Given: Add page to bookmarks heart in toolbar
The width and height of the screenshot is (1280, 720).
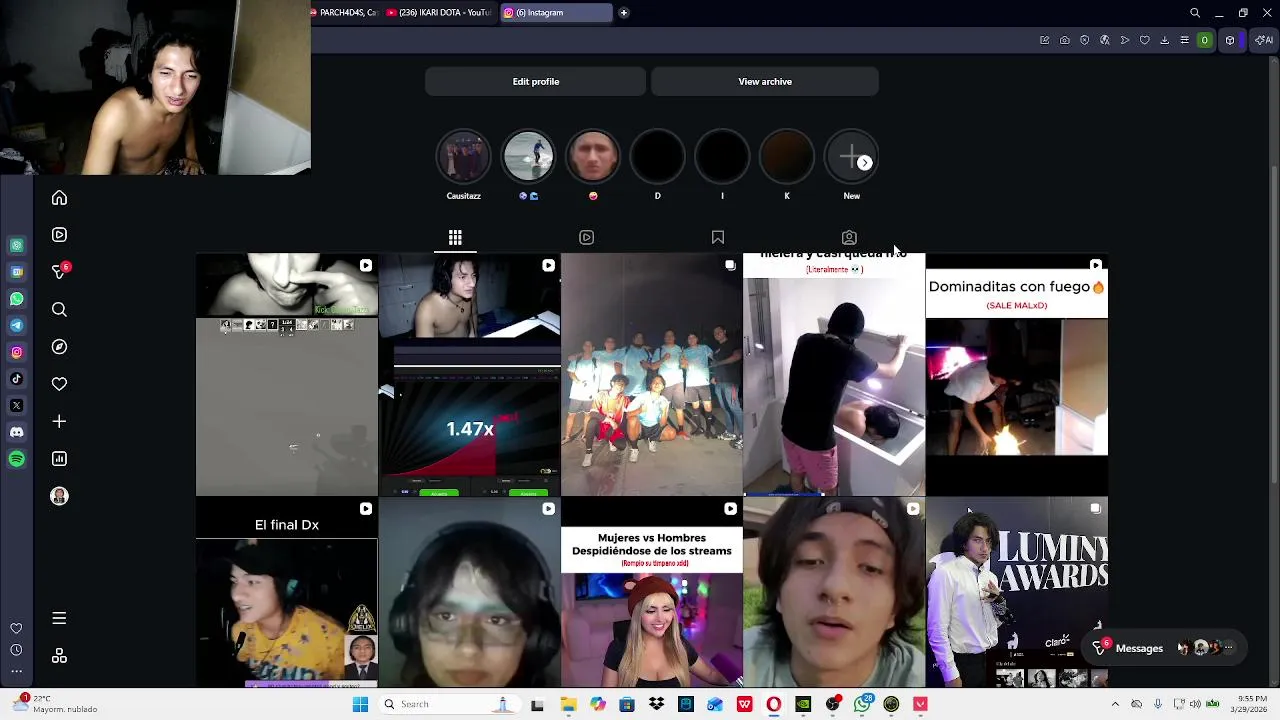Looking at the screenshot, I should click(1144, 40).
